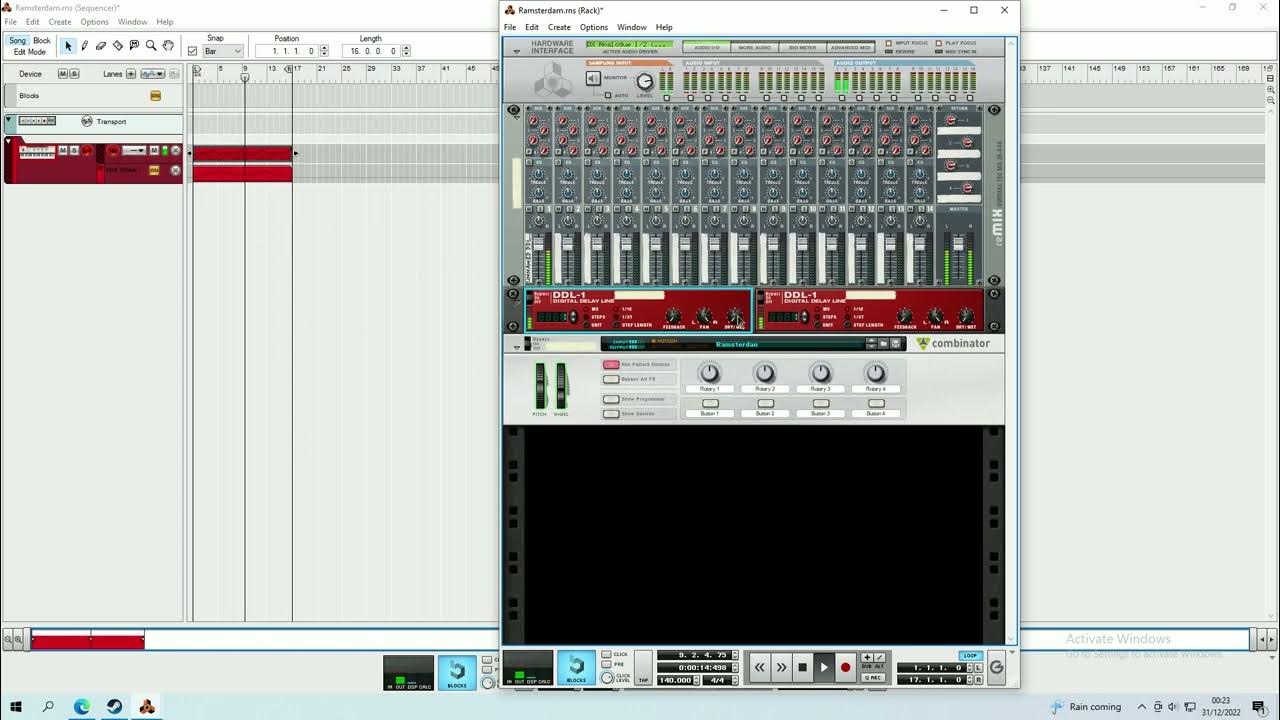Select the Hand scroll tool
This screenshot has width=1280, height=720.
168,46
